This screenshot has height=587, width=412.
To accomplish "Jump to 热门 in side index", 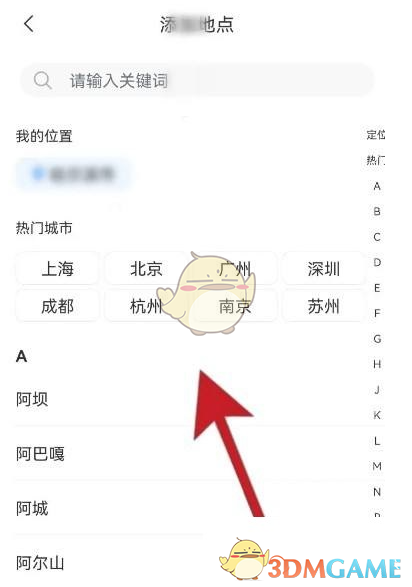I will 376,160.
